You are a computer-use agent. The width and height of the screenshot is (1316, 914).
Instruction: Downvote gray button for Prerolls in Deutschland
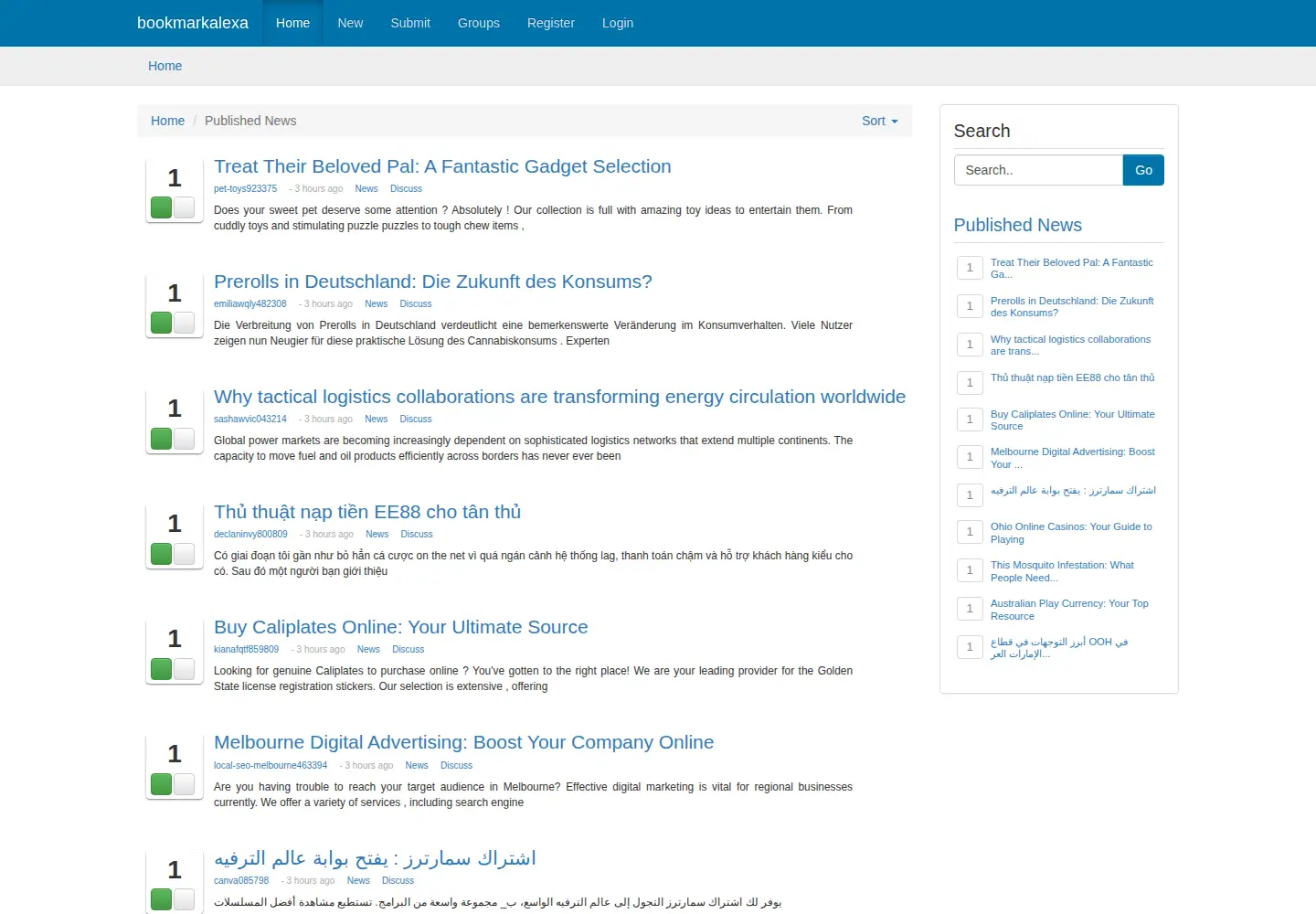(184, 323)
